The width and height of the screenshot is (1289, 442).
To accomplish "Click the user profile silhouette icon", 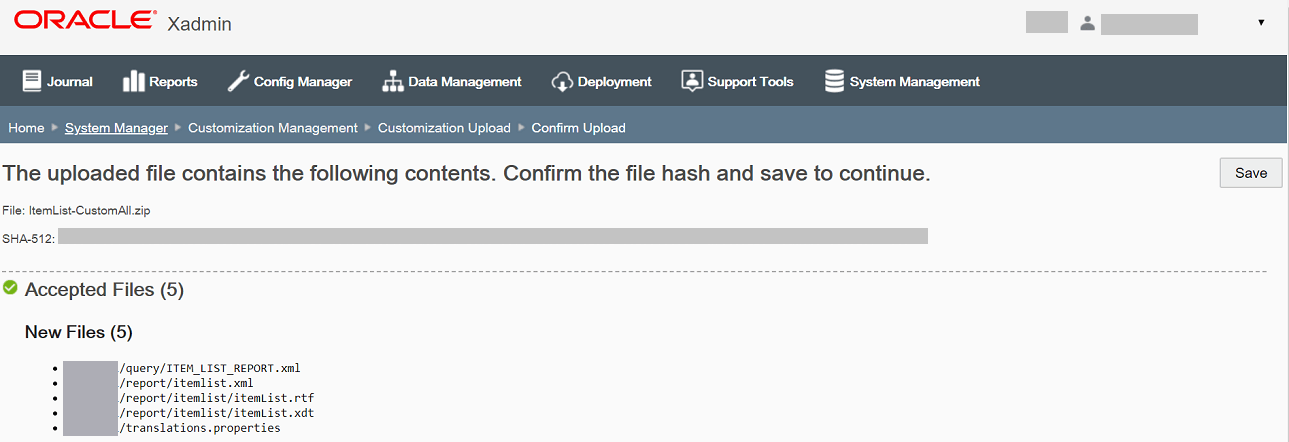I will [1088, 23].
